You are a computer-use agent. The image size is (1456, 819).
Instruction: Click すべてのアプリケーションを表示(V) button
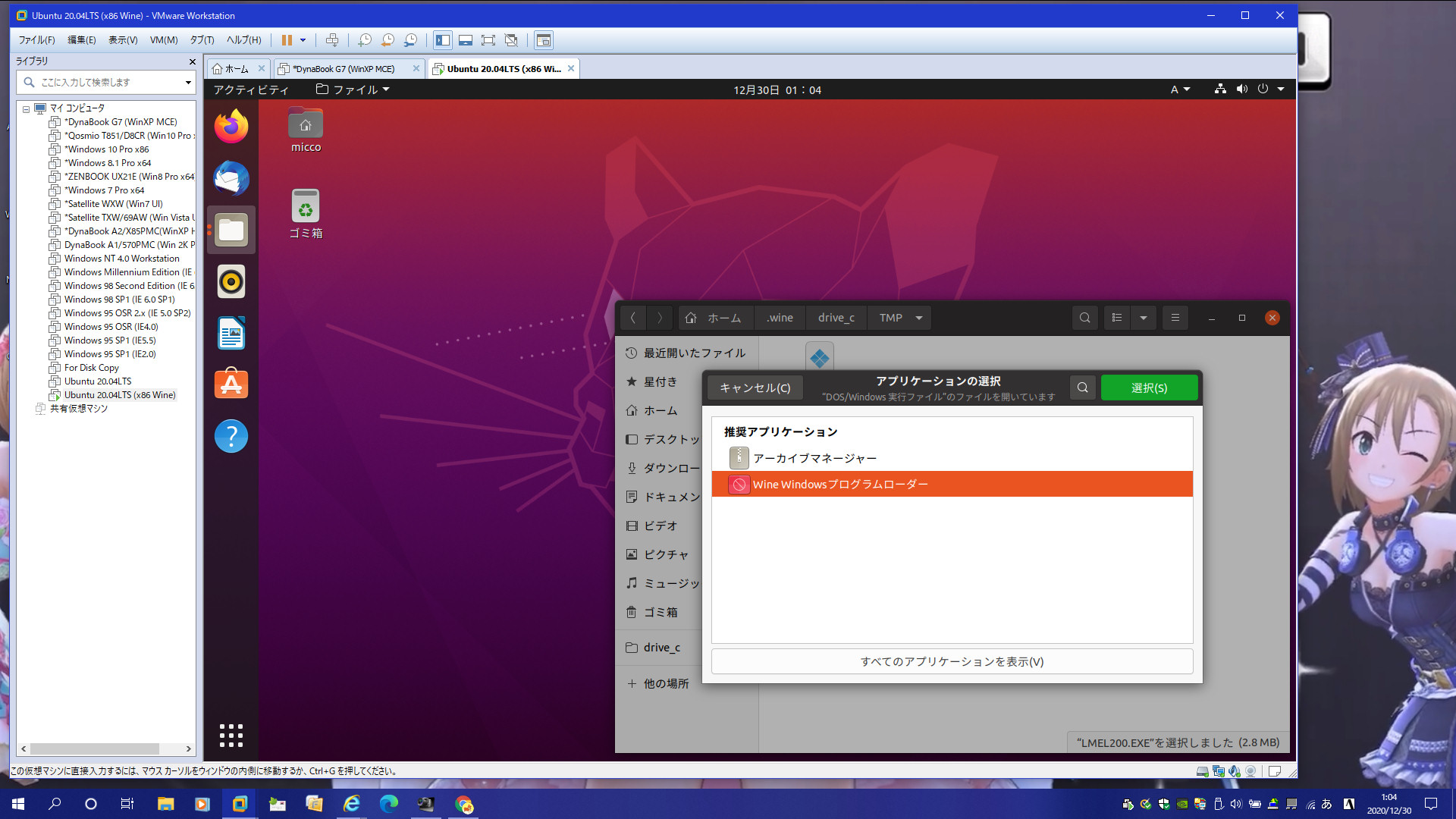coord(952,661)
